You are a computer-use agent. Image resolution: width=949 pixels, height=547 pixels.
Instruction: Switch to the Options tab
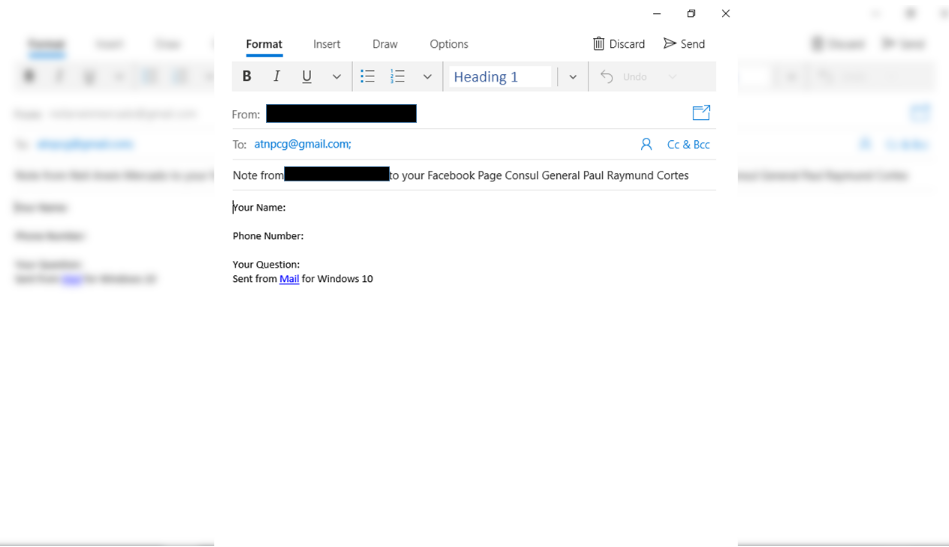coord(449,44)
